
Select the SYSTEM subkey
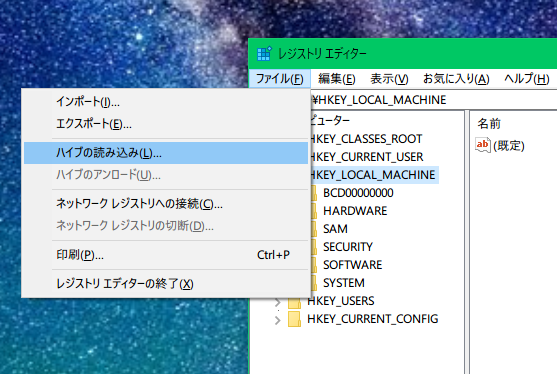[344, 283]
